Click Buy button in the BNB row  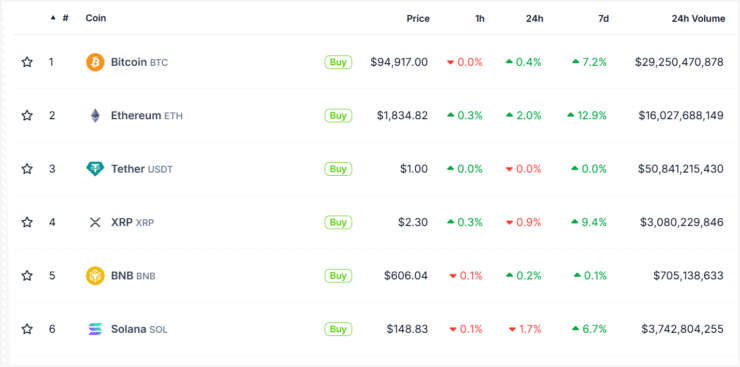(338, 275)
